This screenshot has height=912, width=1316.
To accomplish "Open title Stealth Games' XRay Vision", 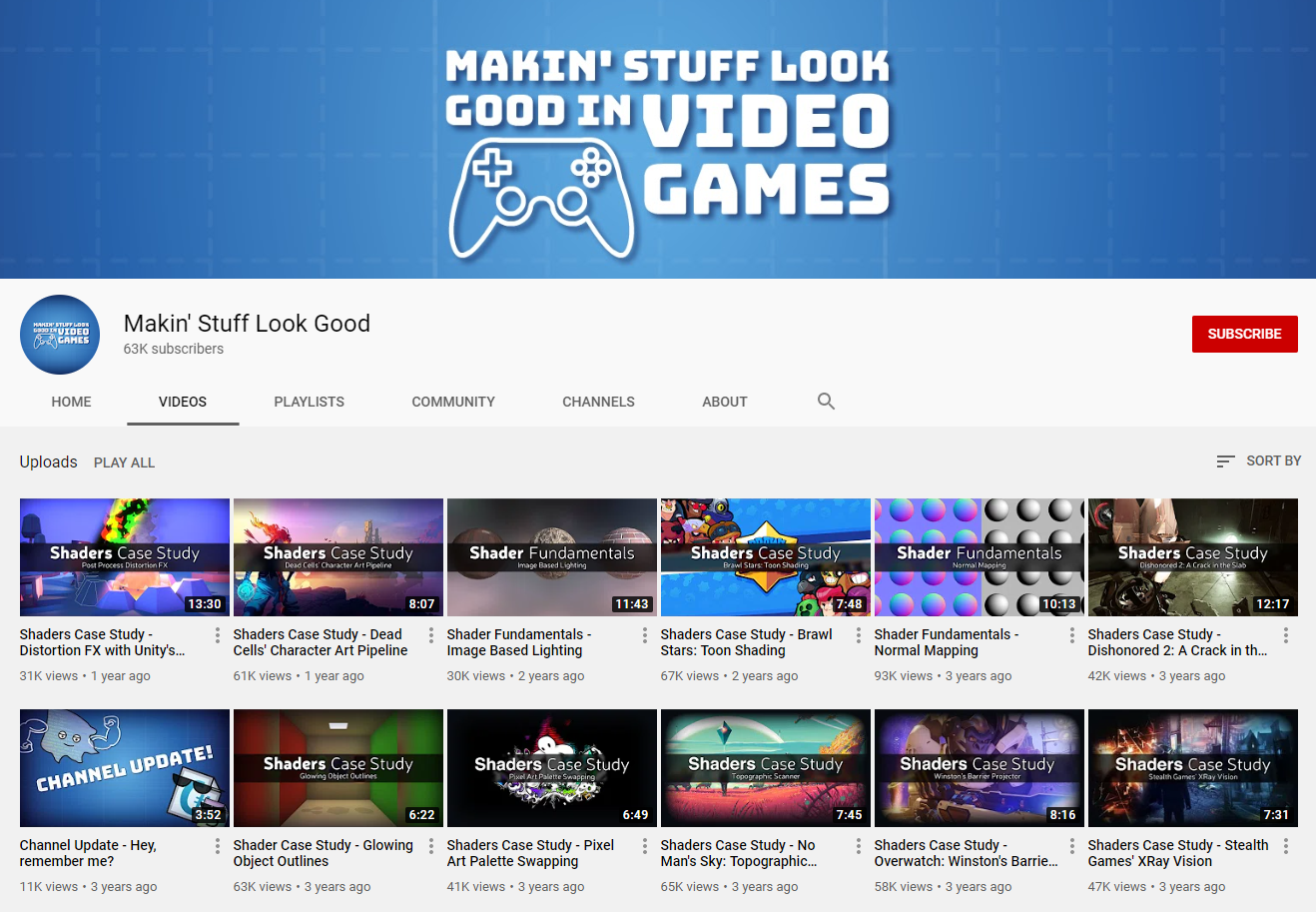I will click(x=1178, y=853).
